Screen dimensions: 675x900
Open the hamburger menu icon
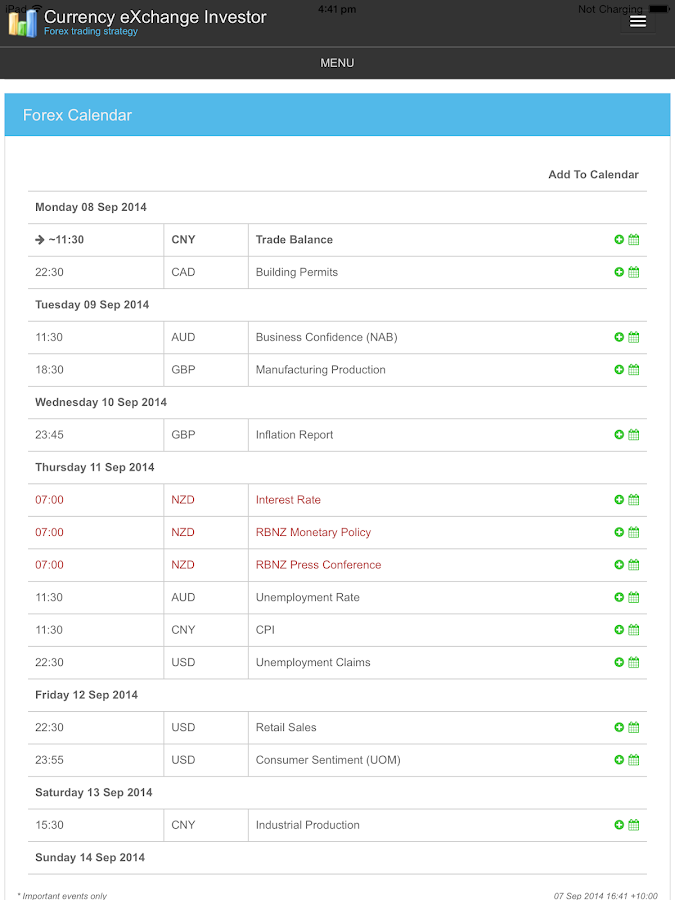click(x=638, y=21)
